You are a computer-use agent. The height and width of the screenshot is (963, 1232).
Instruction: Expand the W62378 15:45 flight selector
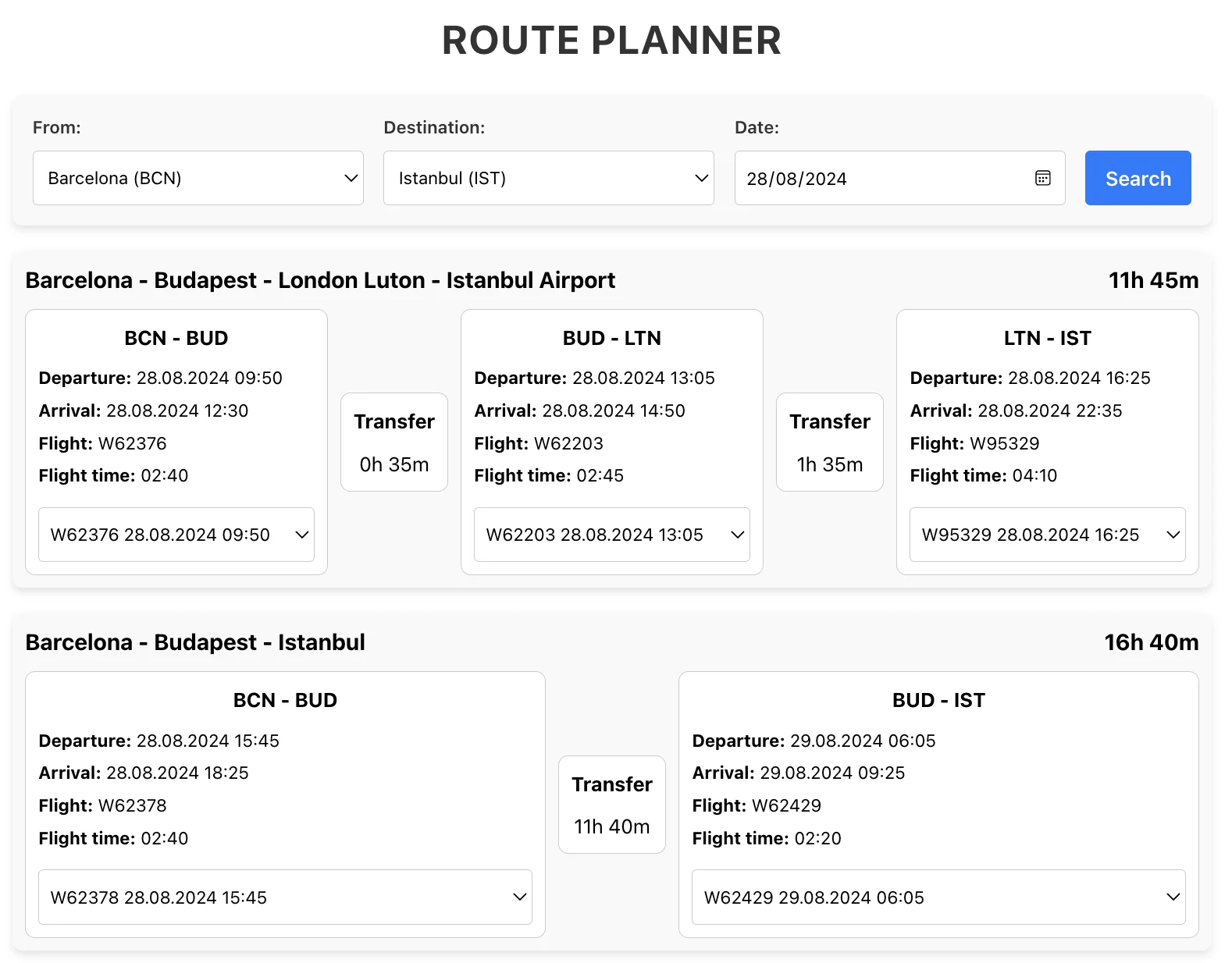(x=285, y=897)
